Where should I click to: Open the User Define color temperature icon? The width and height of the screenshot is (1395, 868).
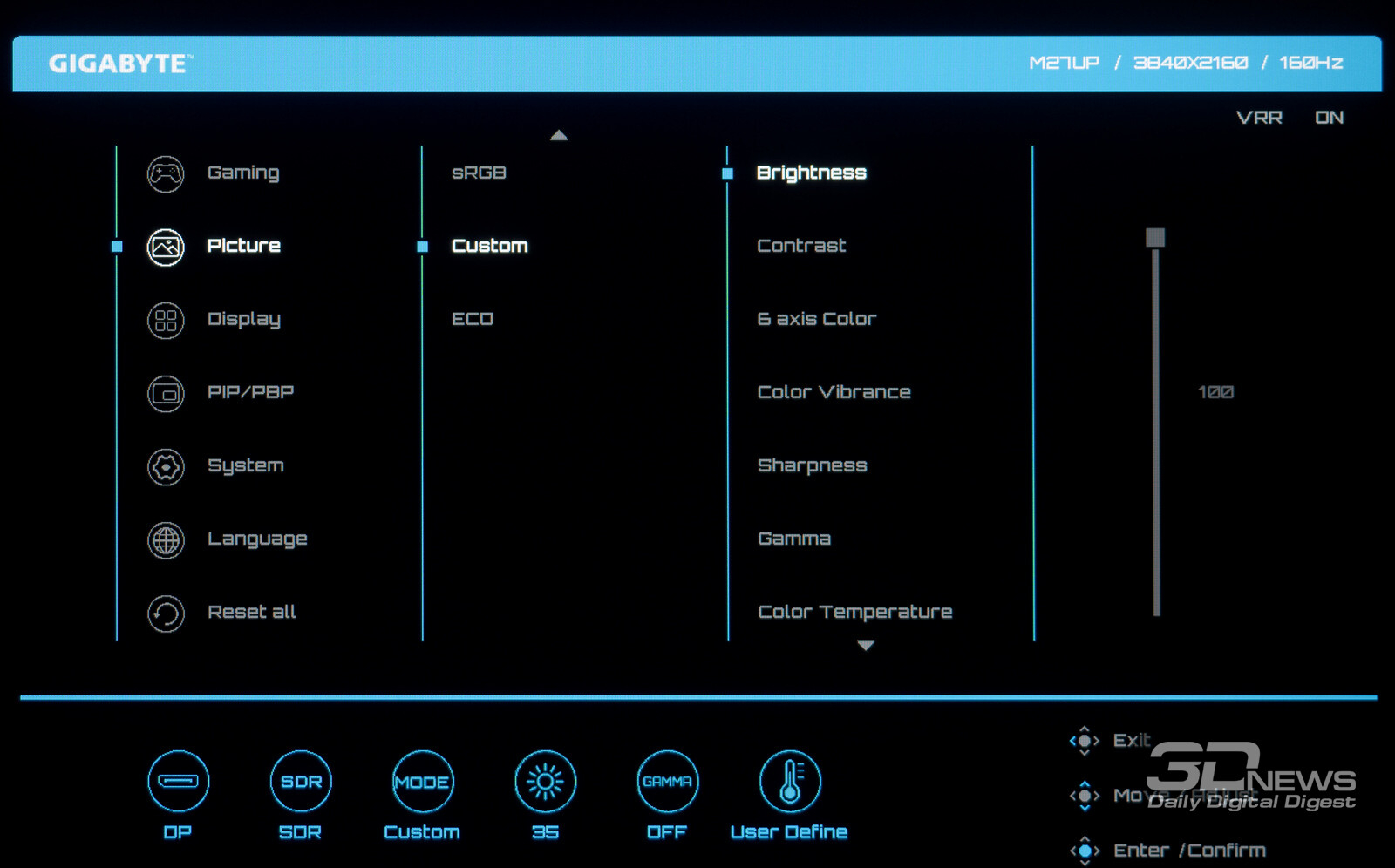pos(789,781)
